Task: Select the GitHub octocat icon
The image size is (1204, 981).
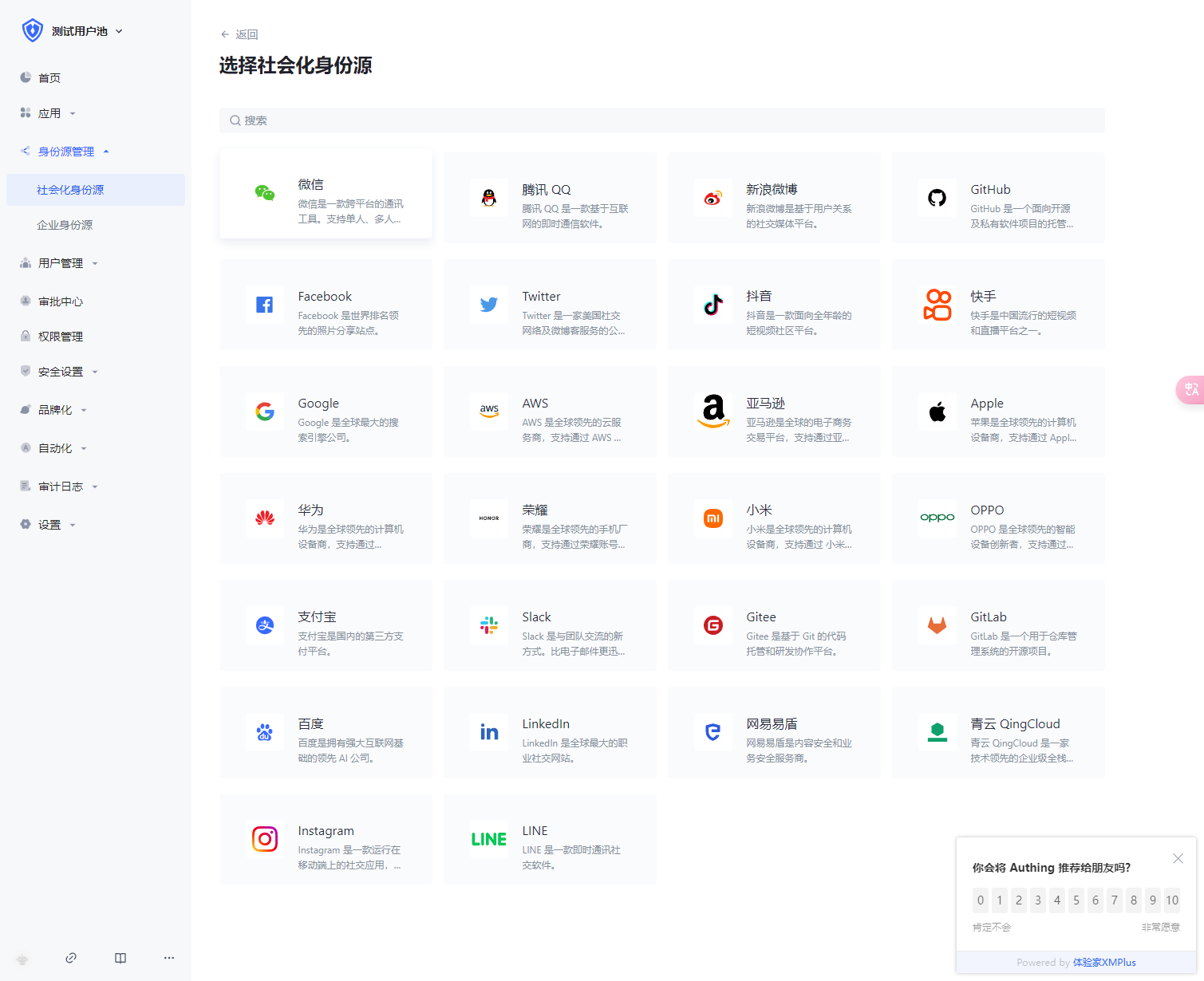Action: (x=937, y=198)
